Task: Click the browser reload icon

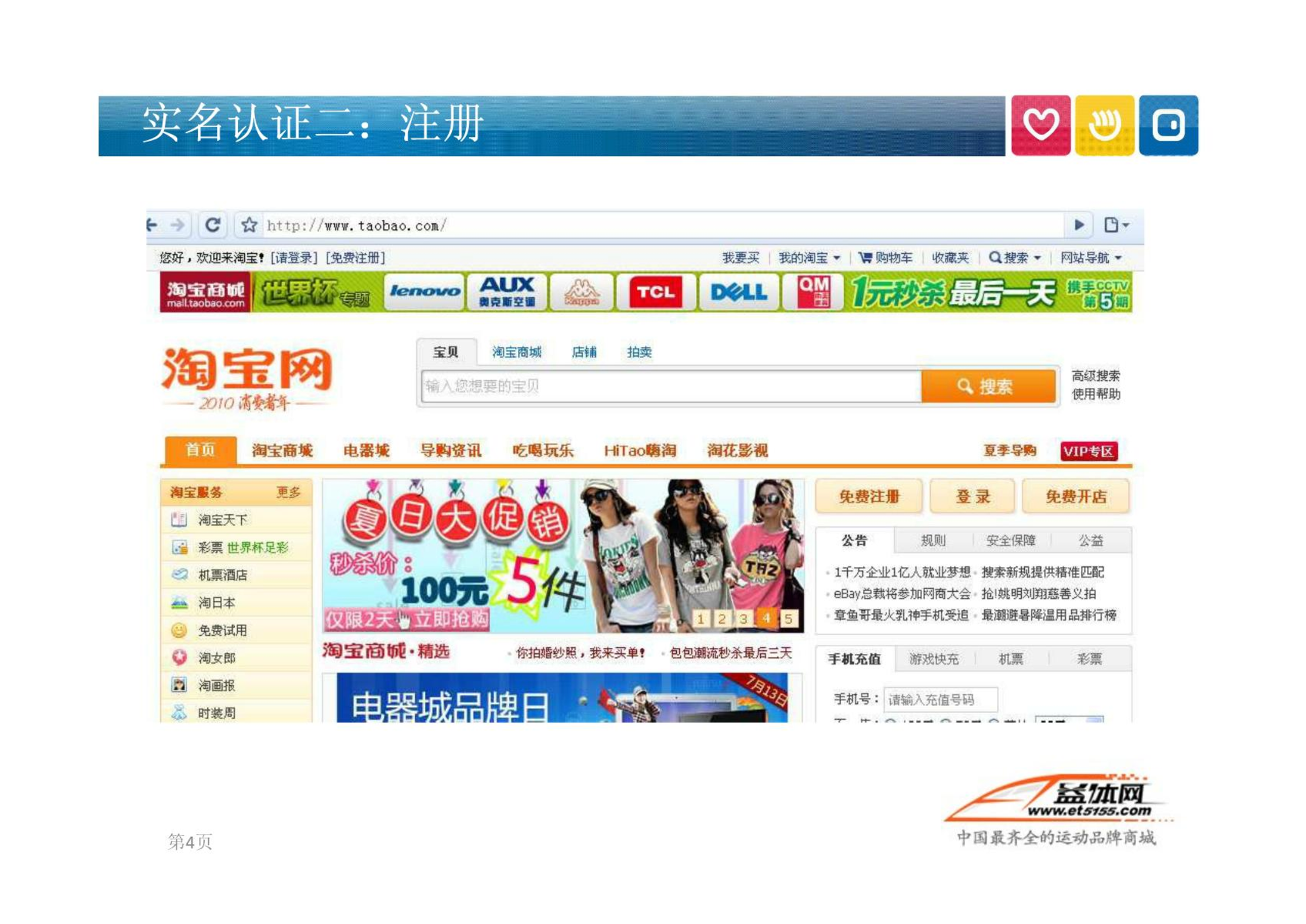Action: (212, 225)
